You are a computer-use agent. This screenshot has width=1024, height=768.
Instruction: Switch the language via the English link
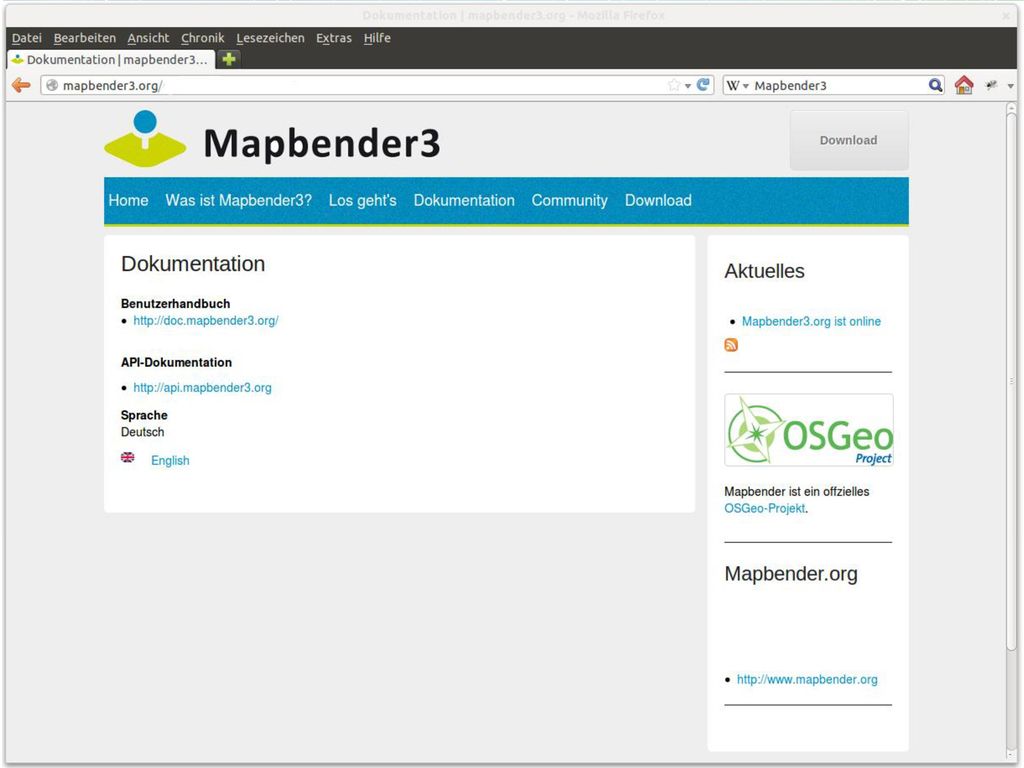(x=170, y=460)
